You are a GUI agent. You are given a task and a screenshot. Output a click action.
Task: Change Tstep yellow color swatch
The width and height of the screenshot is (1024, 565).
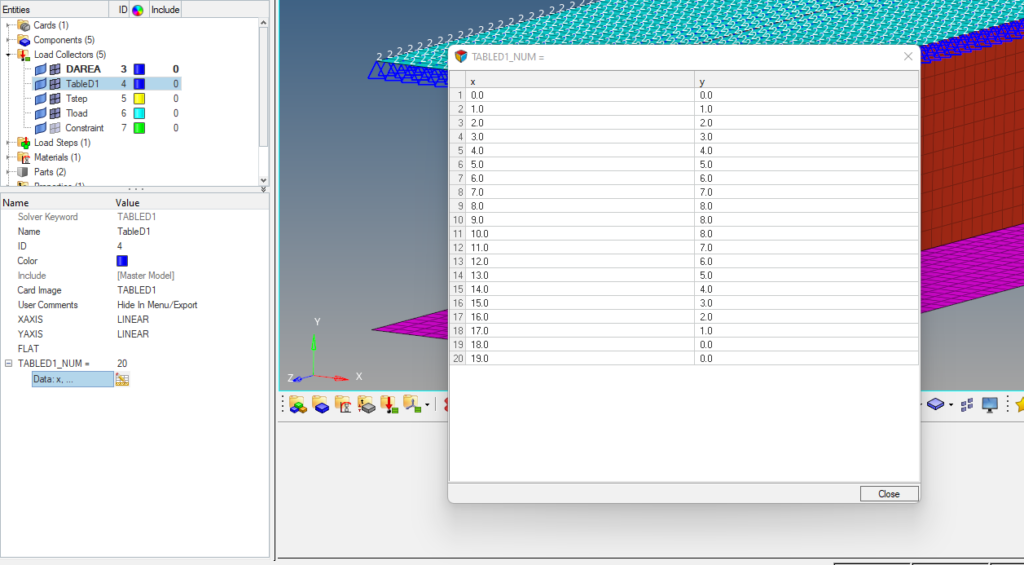[139, 99]
